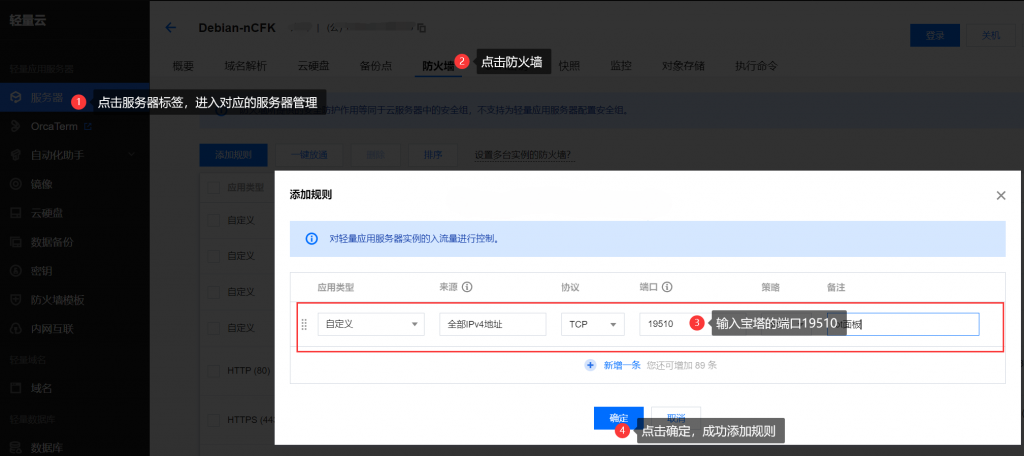Switch to the 域名解析 tab
1024x456 pixels.
tap(245, 66)
